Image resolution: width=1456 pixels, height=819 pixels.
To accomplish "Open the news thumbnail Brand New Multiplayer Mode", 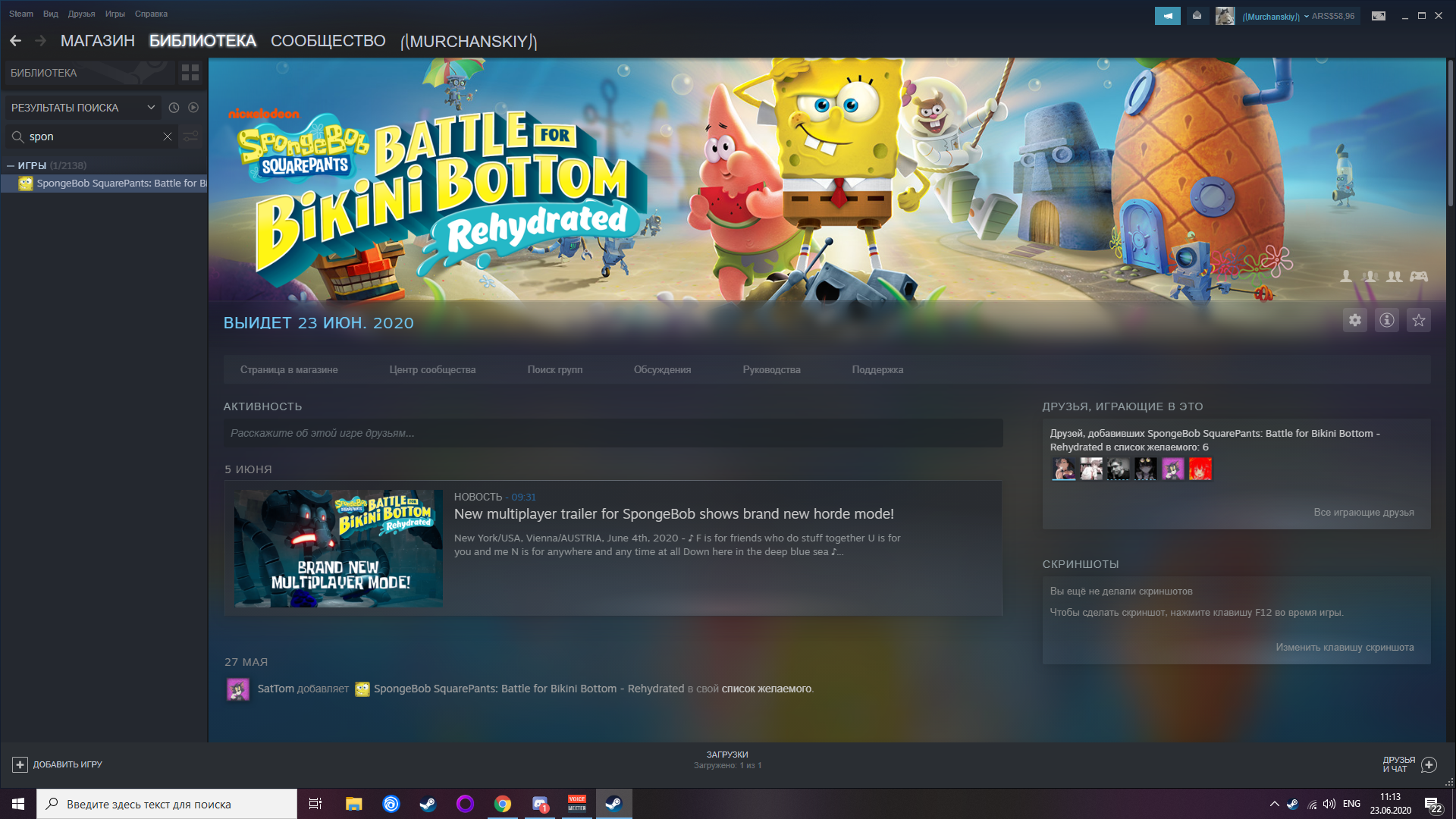I will pyautogui.click(x=338, y=548).
